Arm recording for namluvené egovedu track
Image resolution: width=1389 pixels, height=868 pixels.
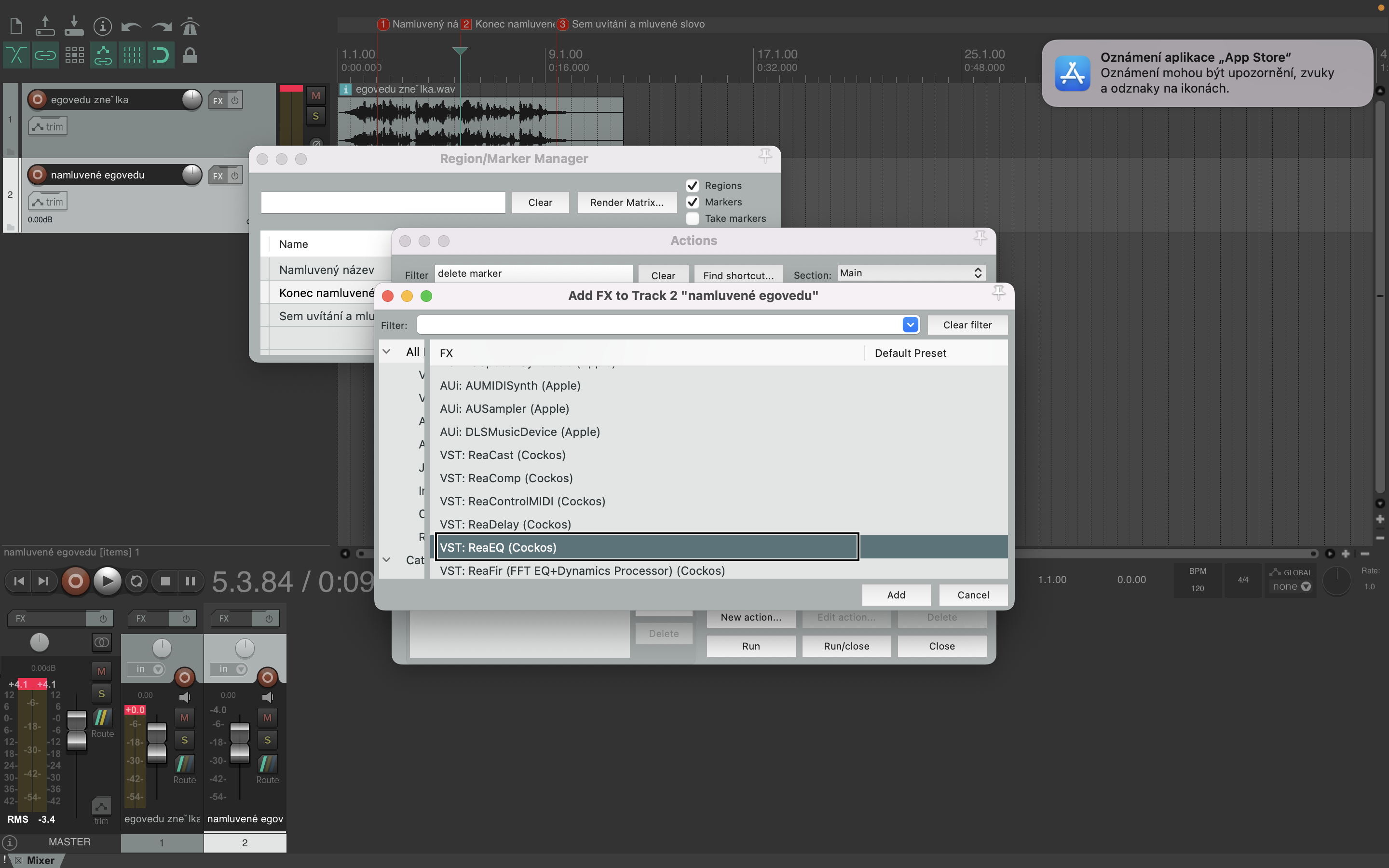pos(37,175)
